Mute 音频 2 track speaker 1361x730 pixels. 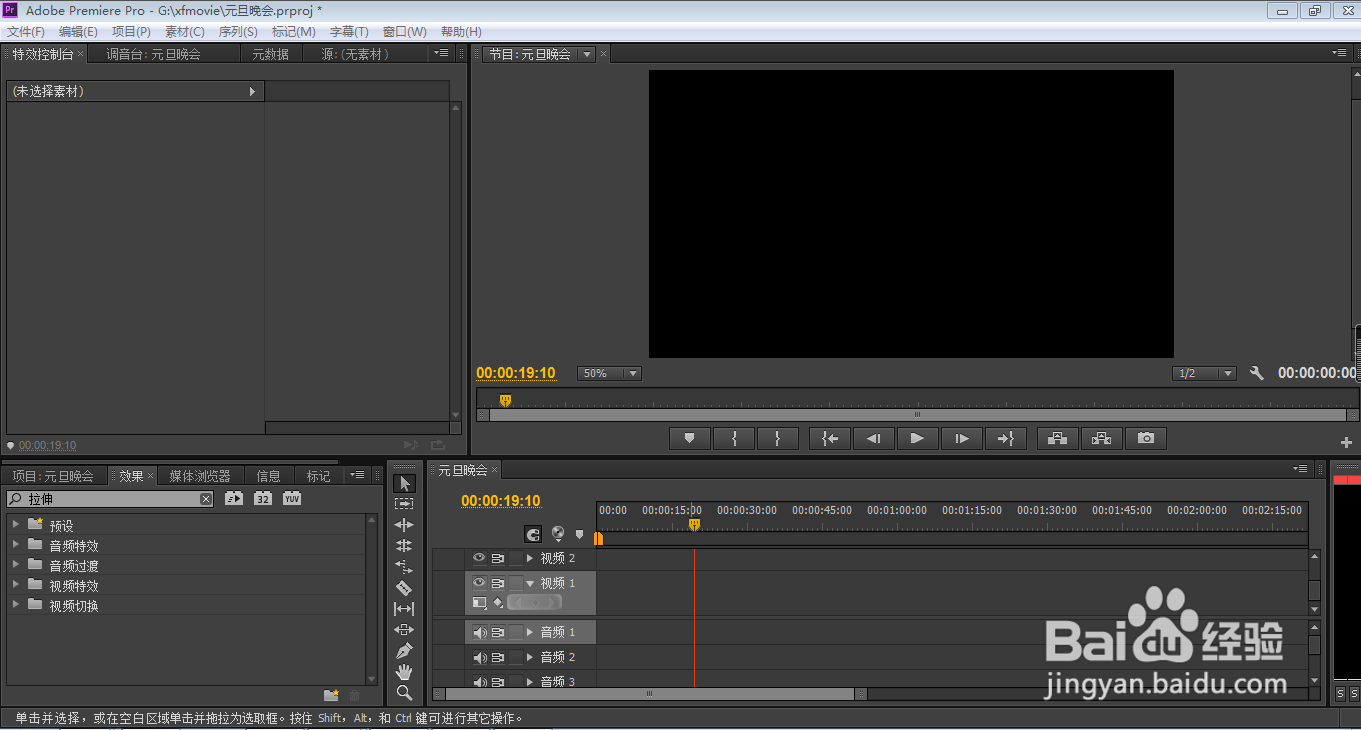(x=480, y=657)
